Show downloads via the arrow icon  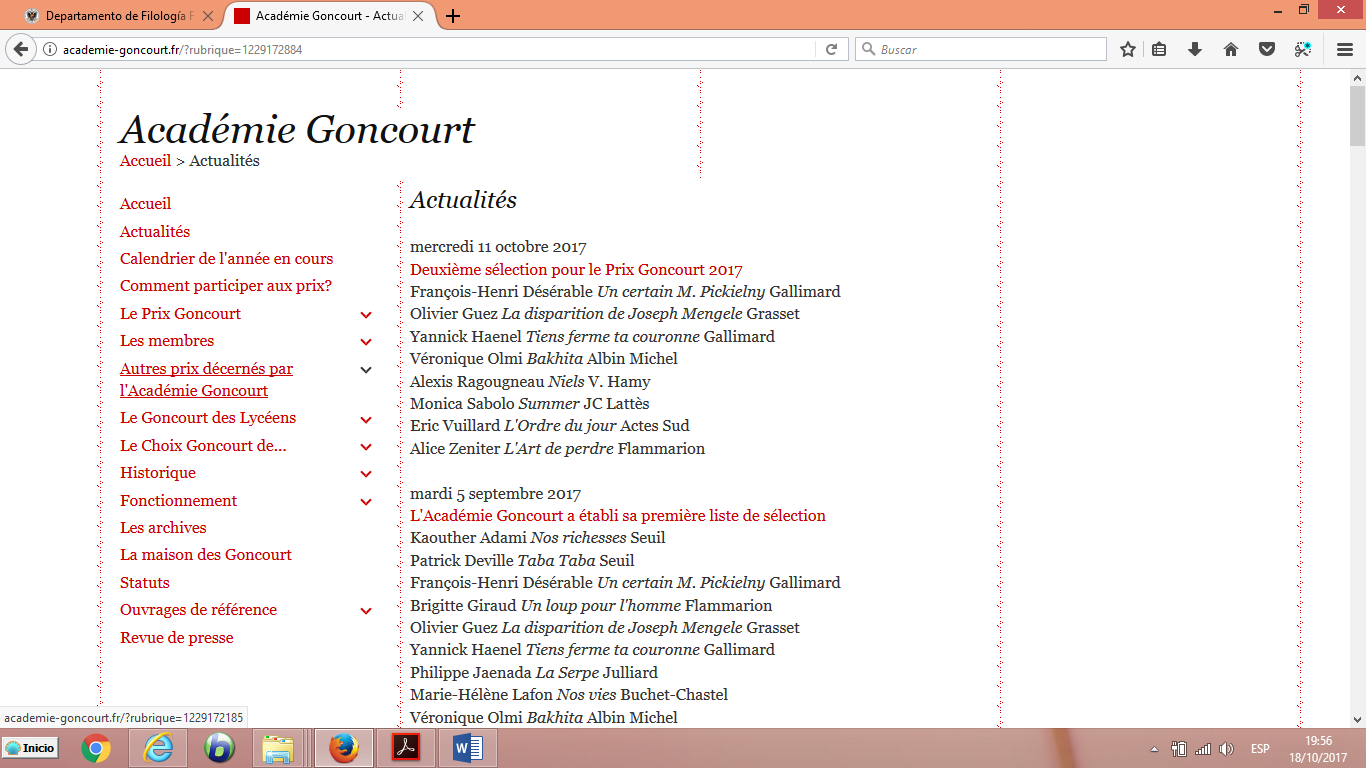pyautogui.click(x=1194, y=49)
